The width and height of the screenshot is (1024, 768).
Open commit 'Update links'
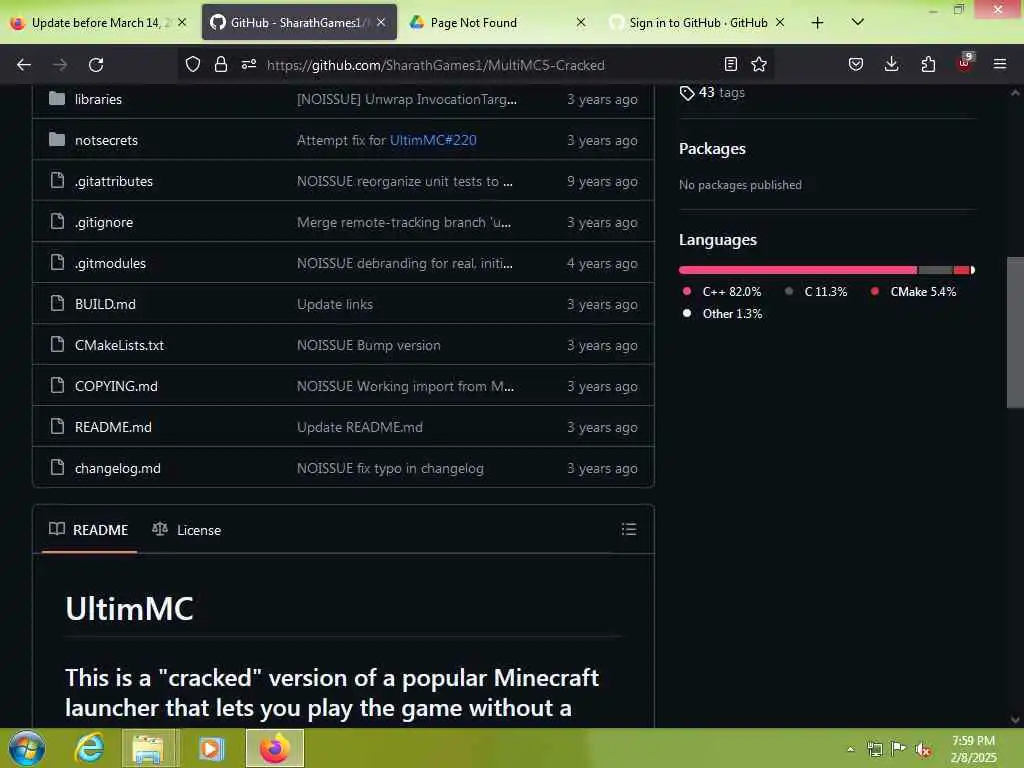coord(334,304)
